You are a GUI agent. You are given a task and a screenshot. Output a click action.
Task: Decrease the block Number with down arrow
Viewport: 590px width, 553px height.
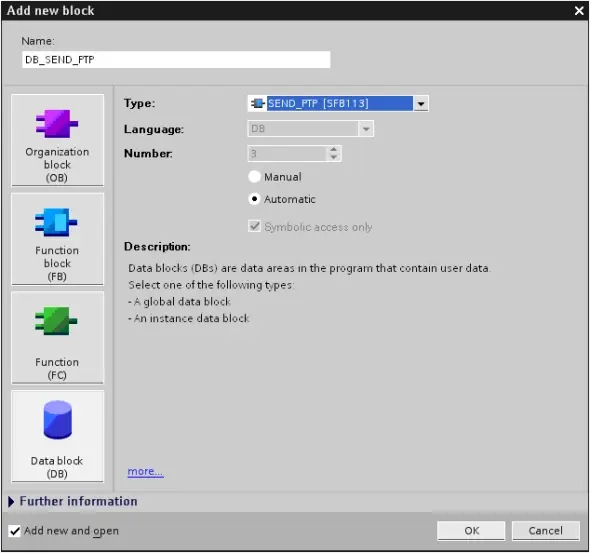point(333,157)
